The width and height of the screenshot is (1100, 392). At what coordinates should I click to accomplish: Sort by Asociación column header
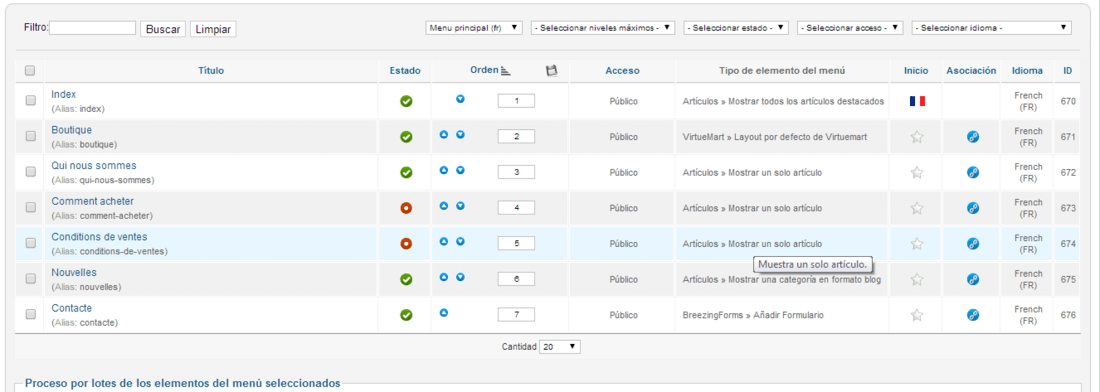click(x=971, y=70)
